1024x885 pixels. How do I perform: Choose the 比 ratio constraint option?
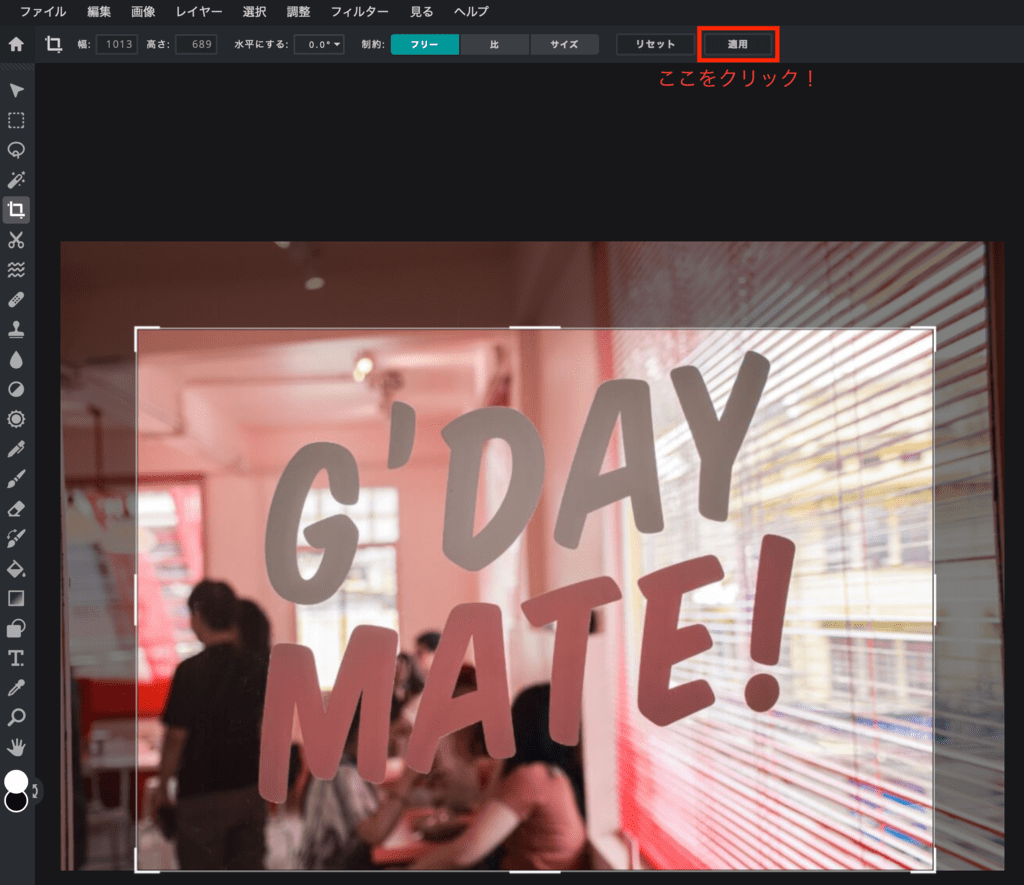coord(494,45)
